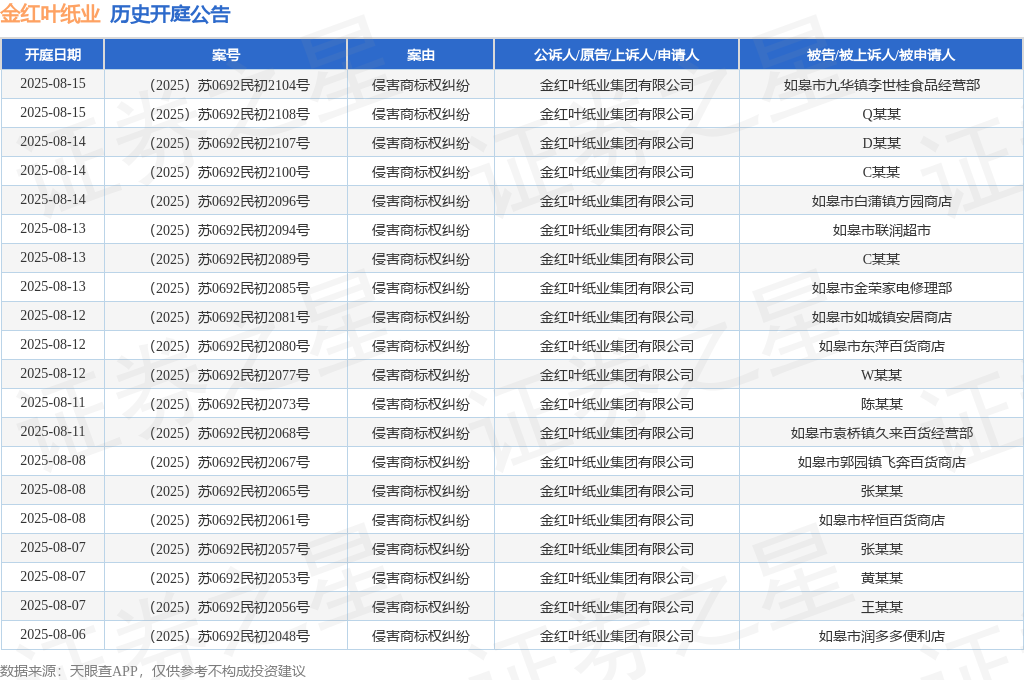Select defendant Q某某

[882, 114]
